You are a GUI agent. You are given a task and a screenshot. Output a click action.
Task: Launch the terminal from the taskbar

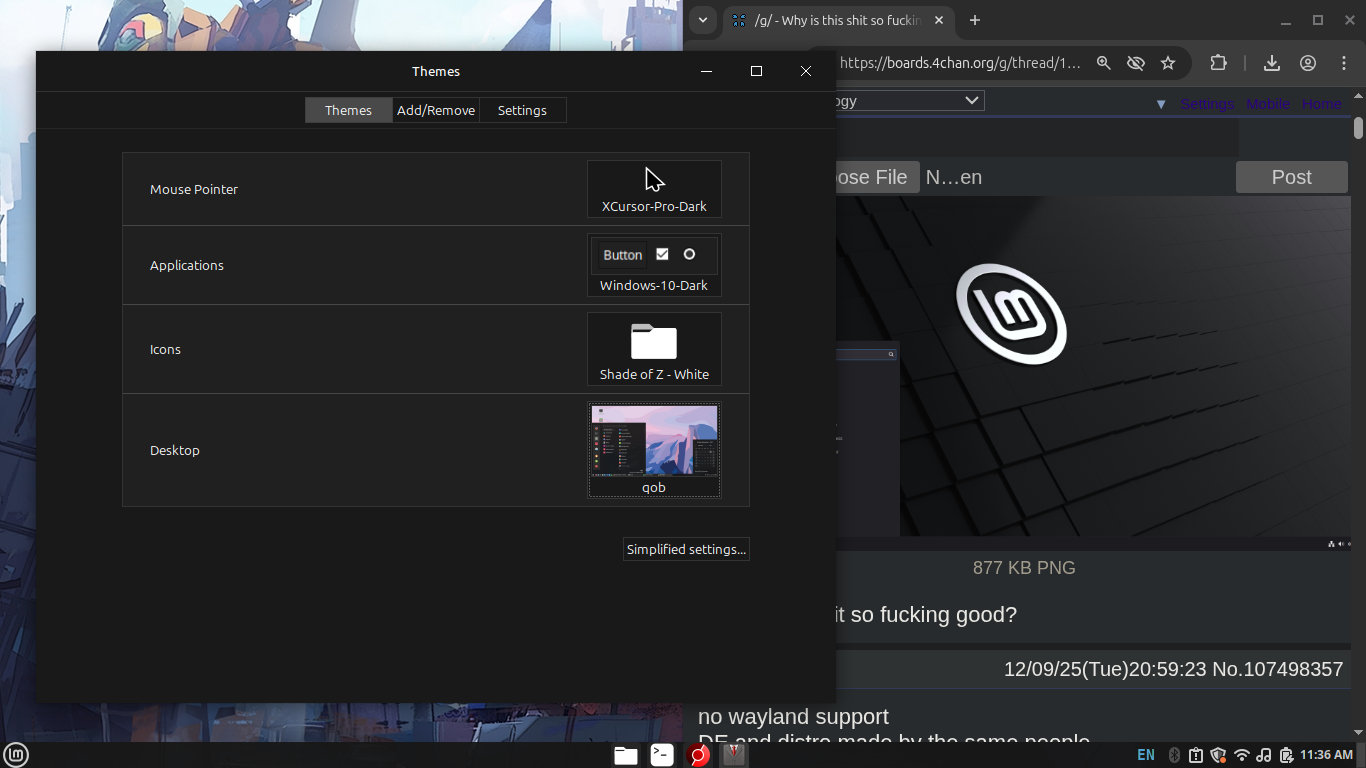(662, 755)
